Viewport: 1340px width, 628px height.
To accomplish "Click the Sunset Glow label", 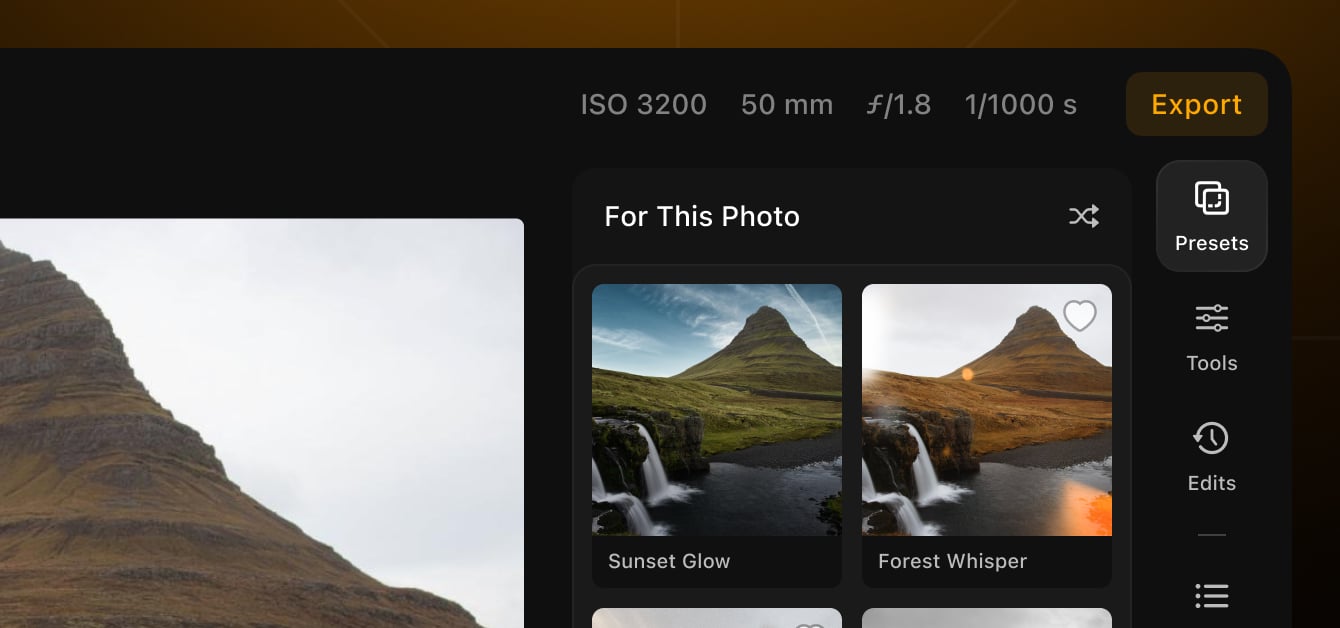I will coord(669,561).
